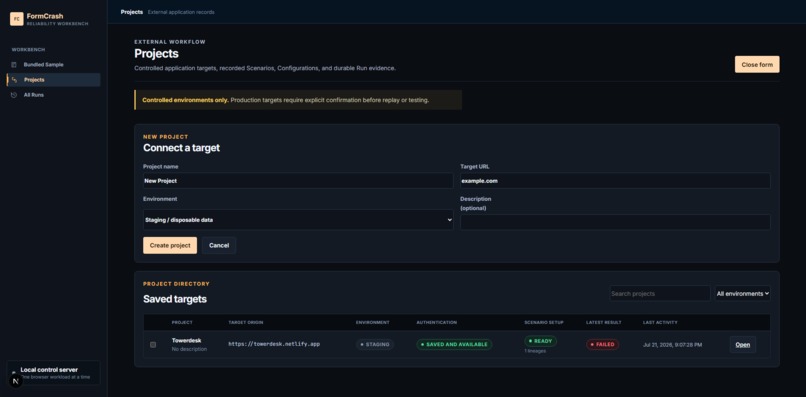This screenshot has width=806, height=397.
Task: Click Create project button
Action: tap(170, 245)
